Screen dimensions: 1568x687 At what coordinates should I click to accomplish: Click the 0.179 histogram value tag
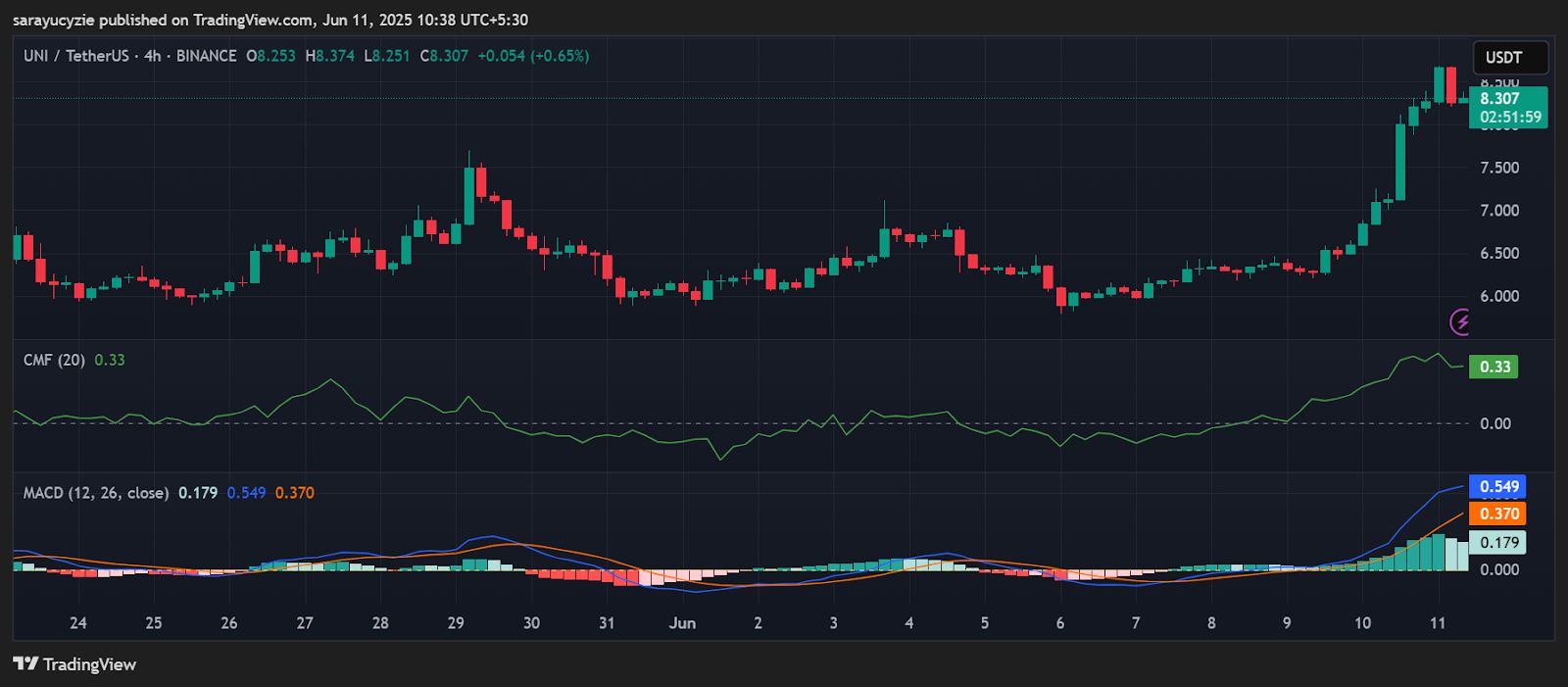(x=1498, y=542)
